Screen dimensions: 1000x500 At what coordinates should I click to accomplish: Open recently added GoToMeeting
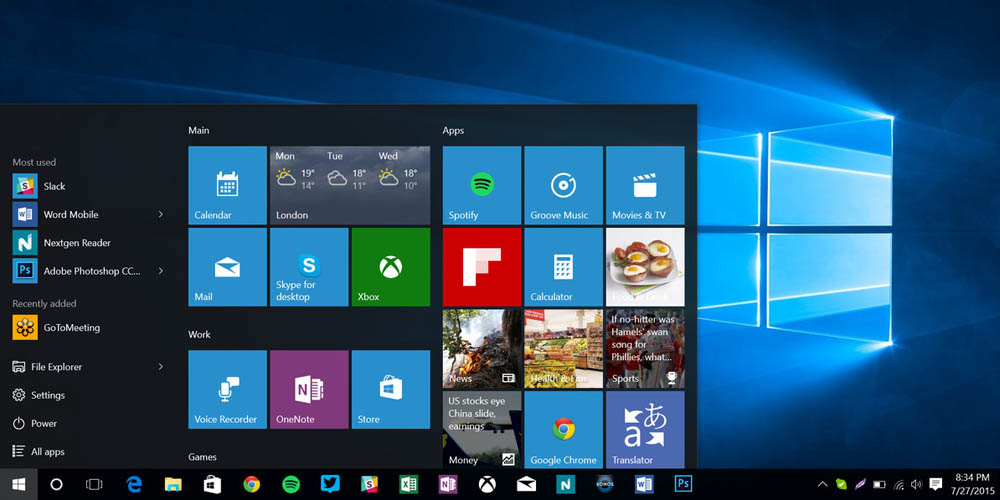[x=88, y=327]
